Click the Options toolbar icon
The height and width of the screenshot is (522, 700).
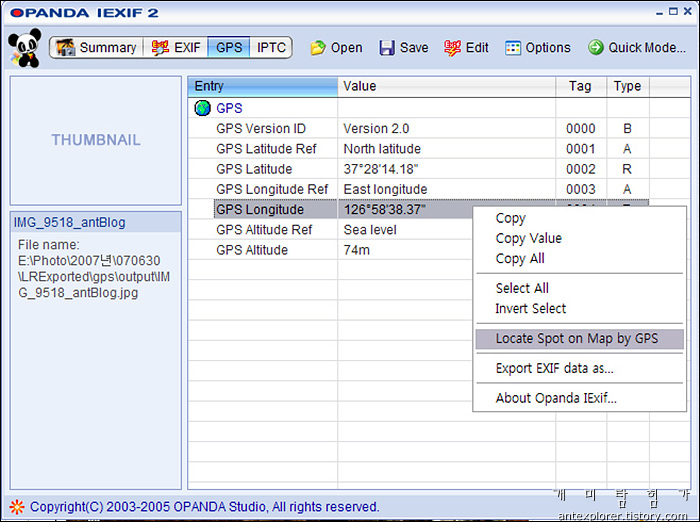click(x=513, y=48)
